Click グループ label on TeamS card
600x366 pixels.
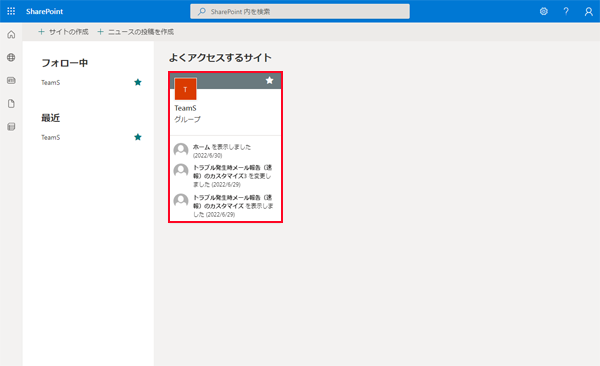tap(188, 119)
